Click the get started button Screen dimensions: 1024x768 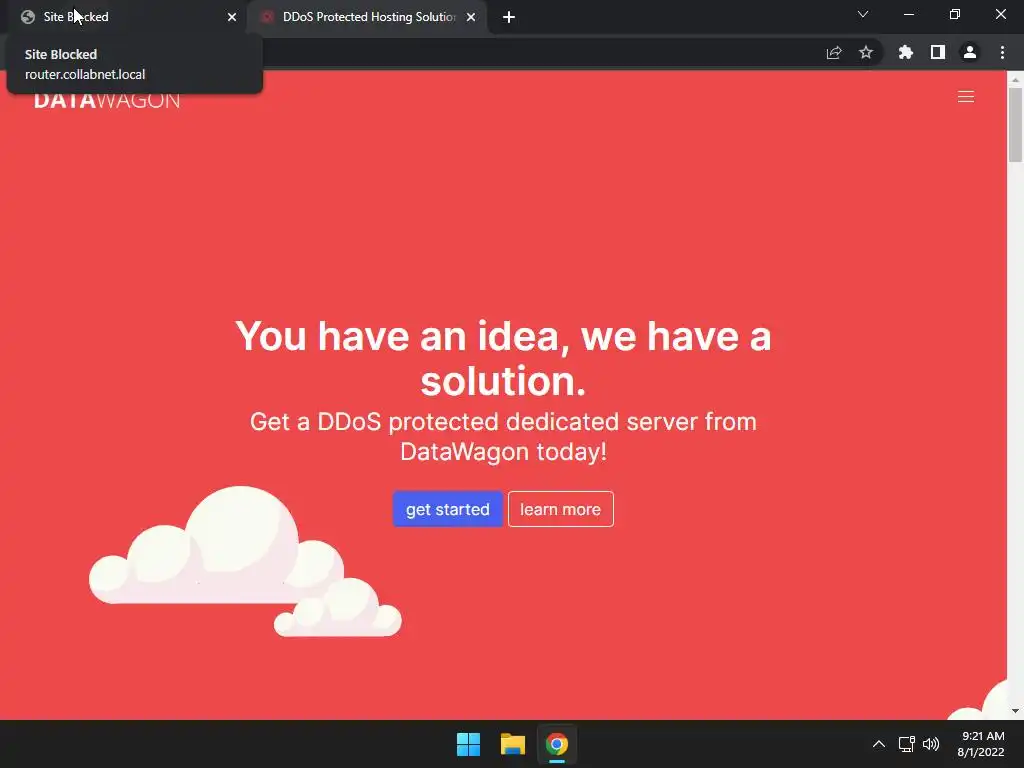coord(447,509)
